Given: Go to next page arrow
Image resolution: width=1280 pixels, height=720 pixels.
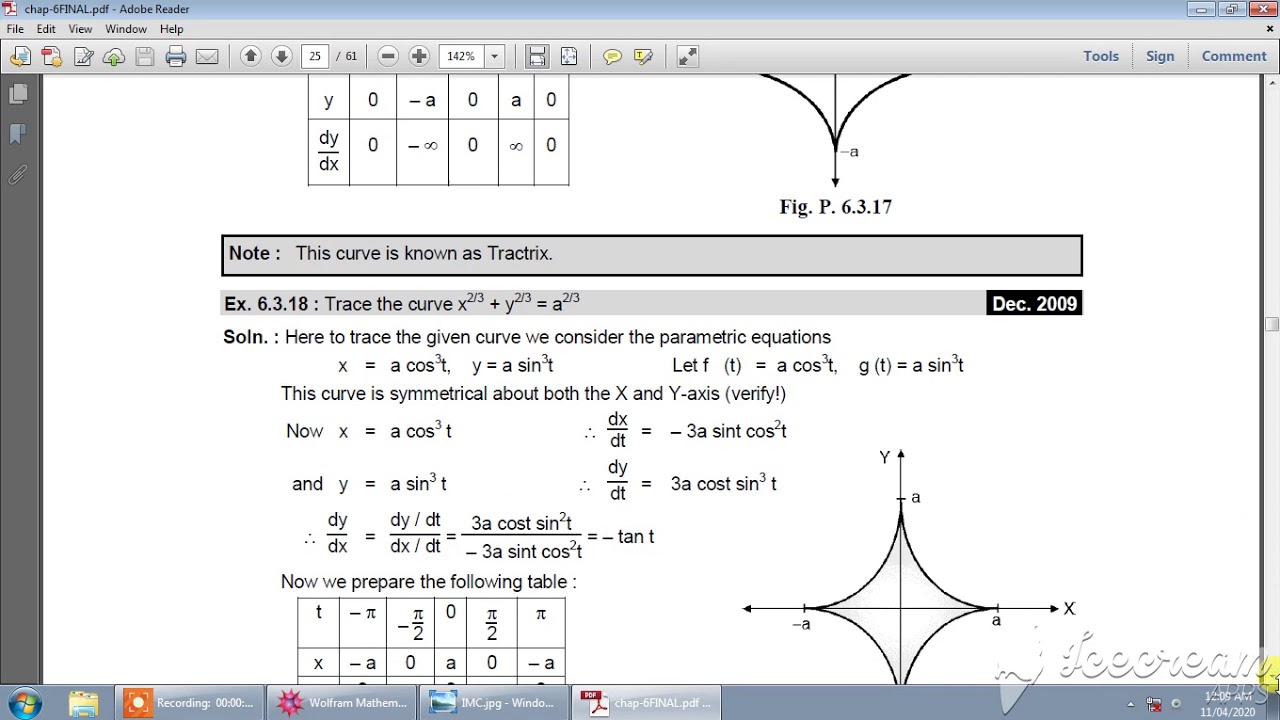Looking at the screenshot, I should [282, 56].
